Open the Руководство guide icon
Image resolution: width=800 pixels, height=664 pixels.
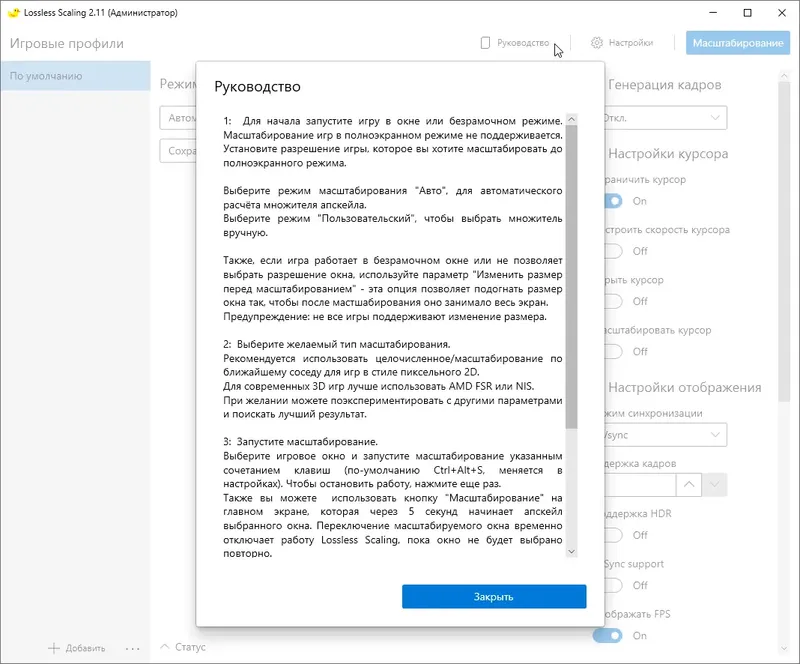[485, 43]
